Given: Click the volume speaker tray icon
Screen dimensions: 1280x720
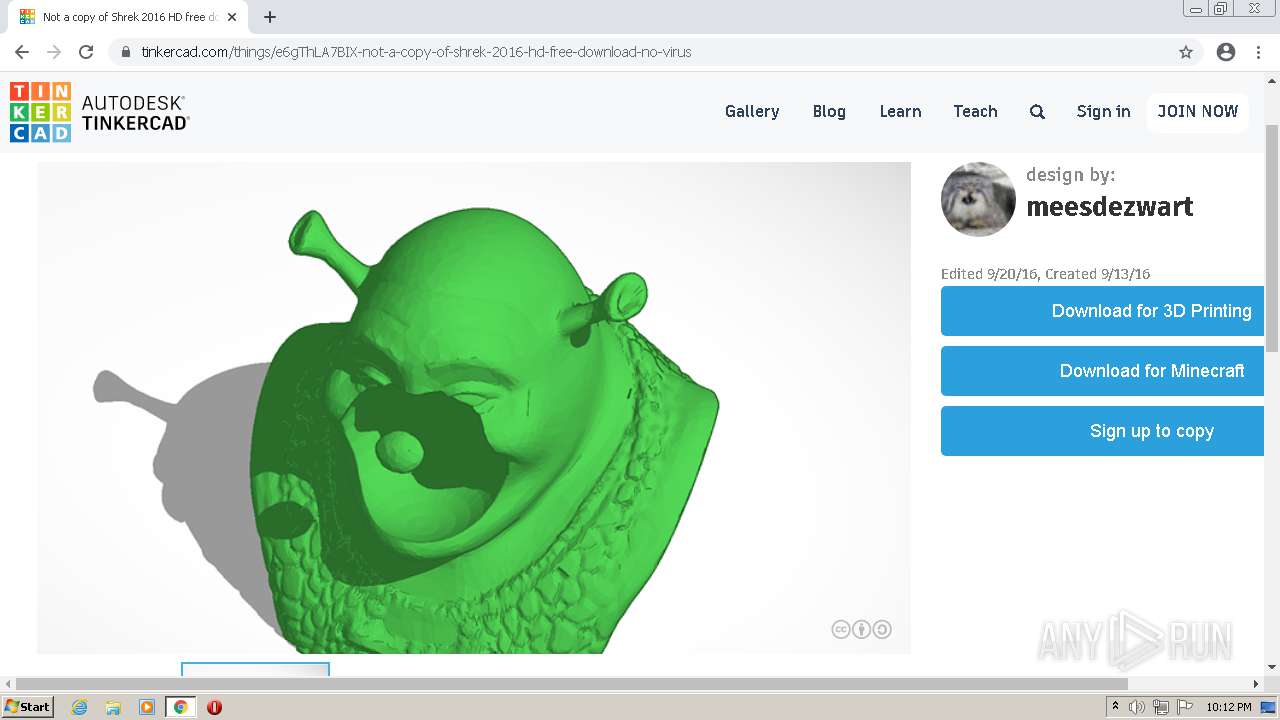Looking at the screenshot, I should pos(1137,707).
